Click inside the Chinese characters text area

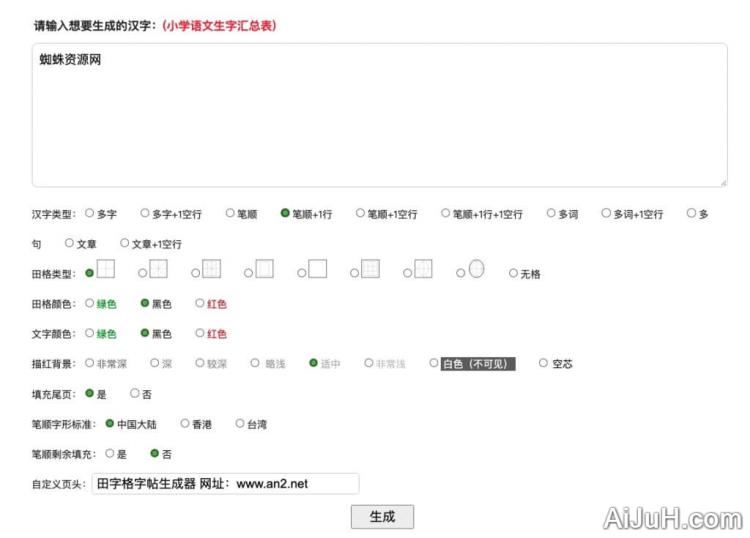pyautogui.click(x=379, y=115)
